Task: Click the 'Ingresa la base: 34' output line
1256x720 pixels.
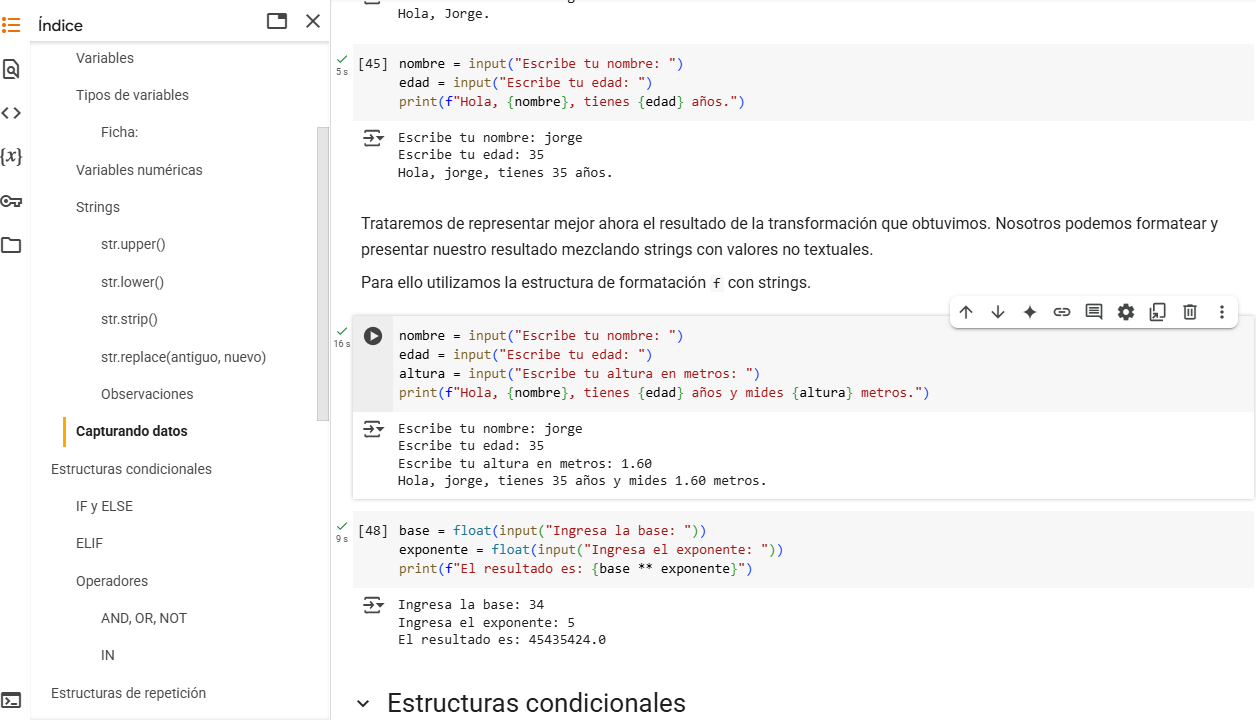Action: pos(471,605)
